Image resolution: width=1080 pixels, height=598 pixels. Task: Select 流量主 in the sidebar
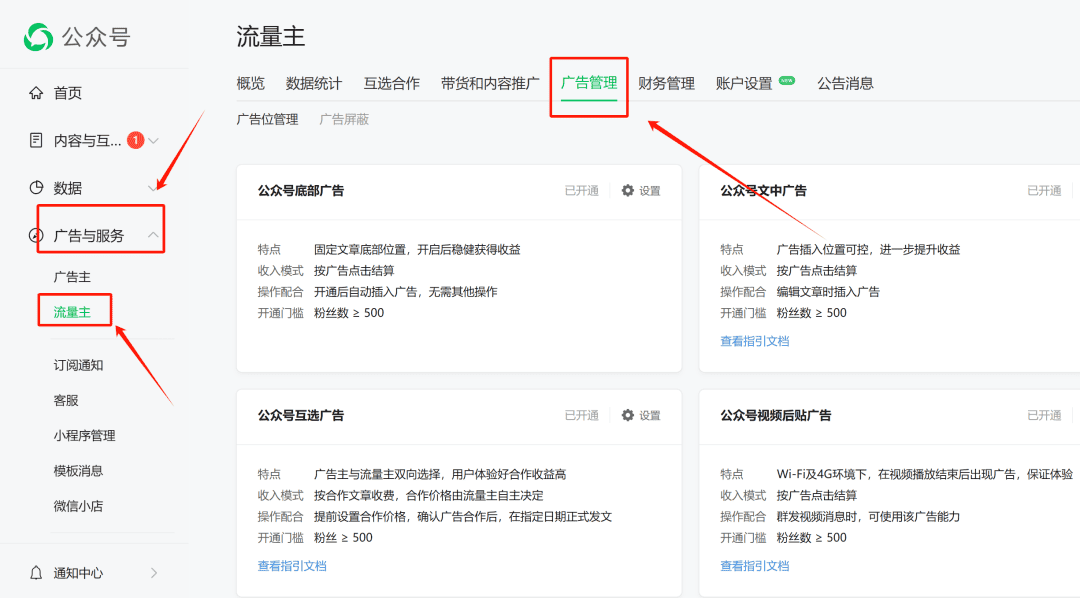click(x=72, y=312)
